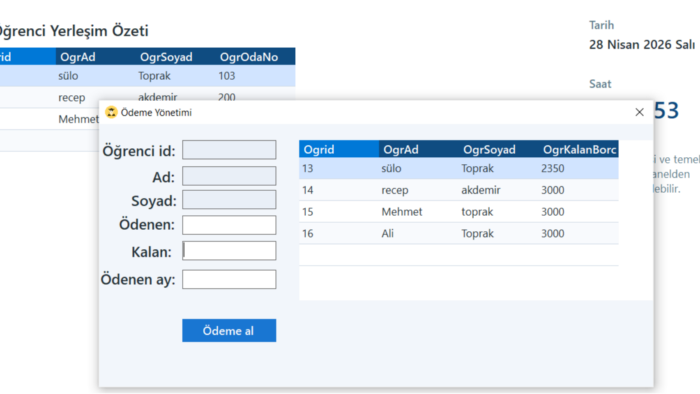The image size is (700, 394).
Task: Click recep in background Yerleşim Özeti table
Action: click(71, 97)
